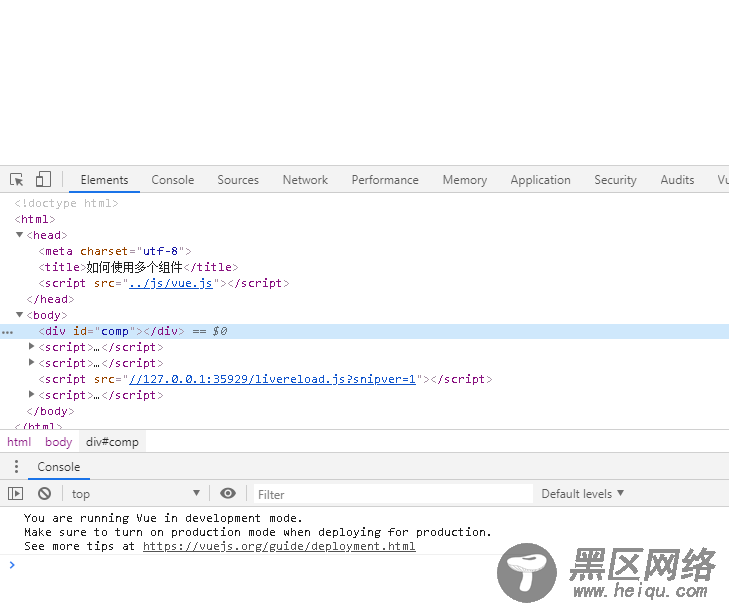Expand the first collapsed script element
The image size is (729, 608).
32,346
